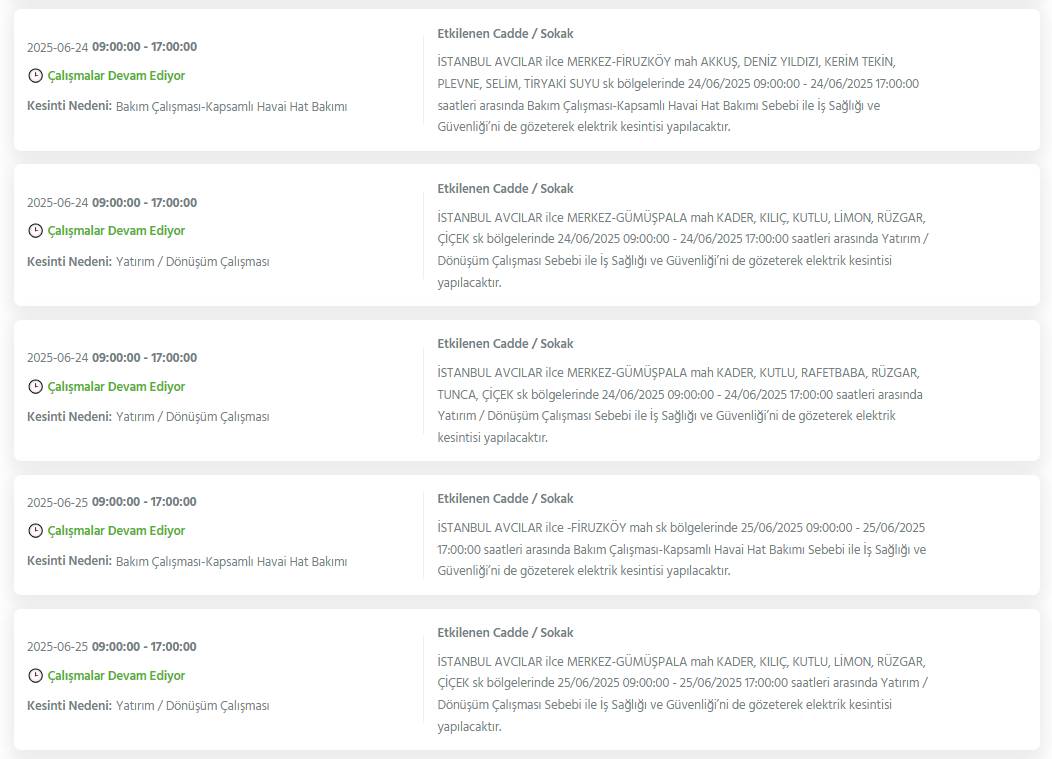Image resolution: width=1052 pixels, height=759 pixels.
Task: Click description text mentioning AKKUŞ, DENİZ YILDIZI streets
Action: click(678, 94)
